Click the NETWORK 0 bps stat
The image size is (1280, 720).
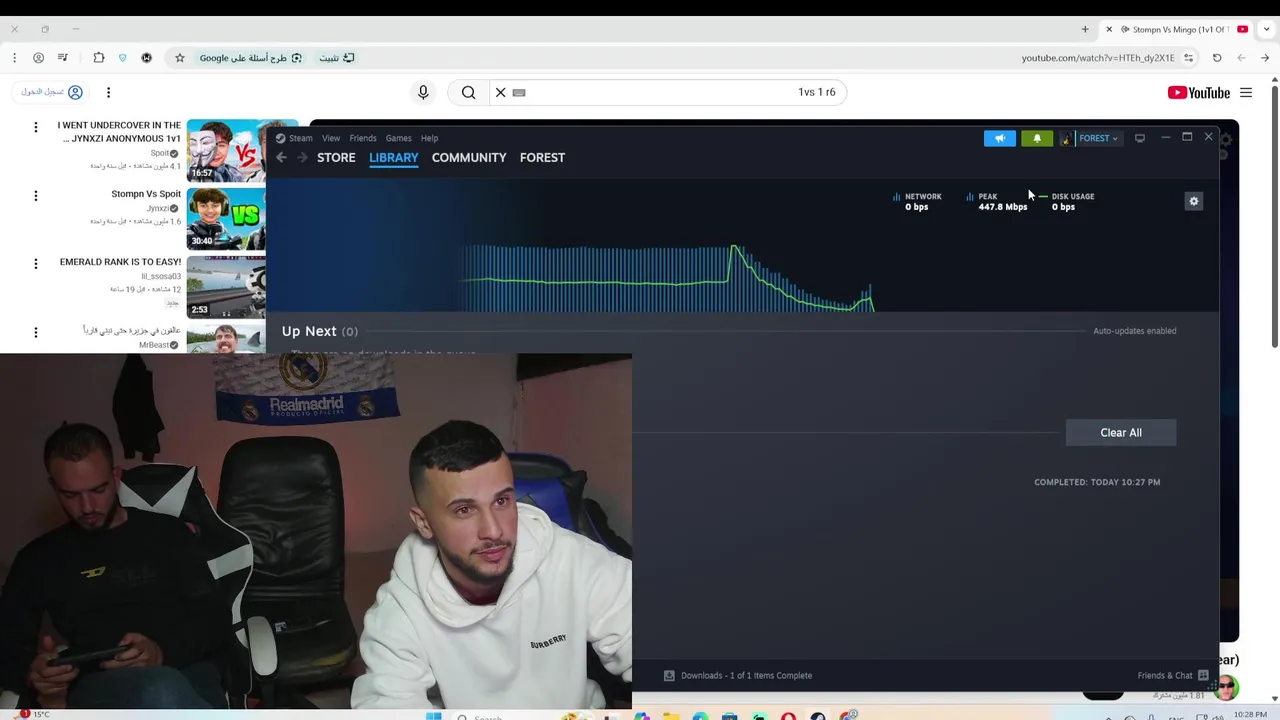click(x=917, y=201)
